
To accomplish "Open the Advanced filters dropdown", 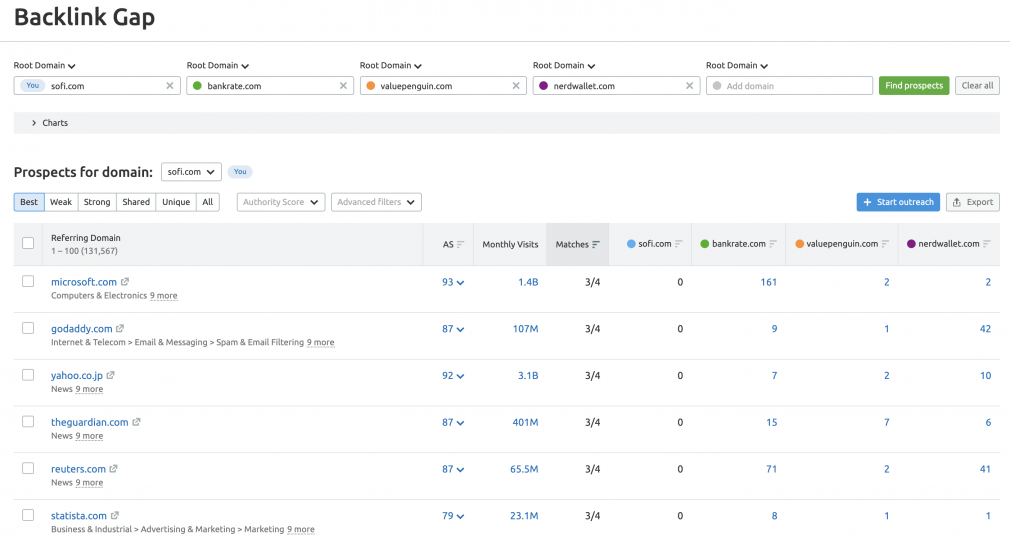I will point(376,202).
